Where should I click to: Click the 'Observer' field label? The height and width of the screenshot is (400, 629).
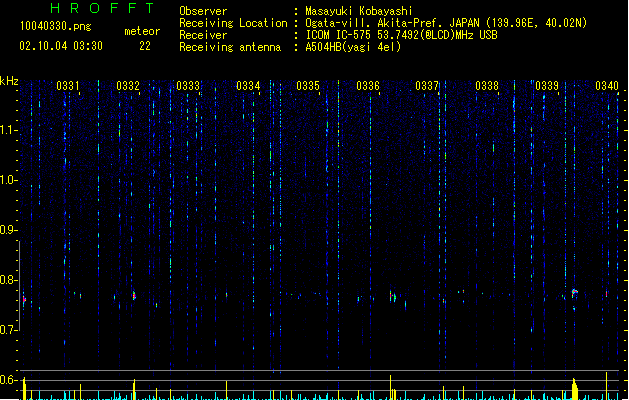tap(203, 11)
